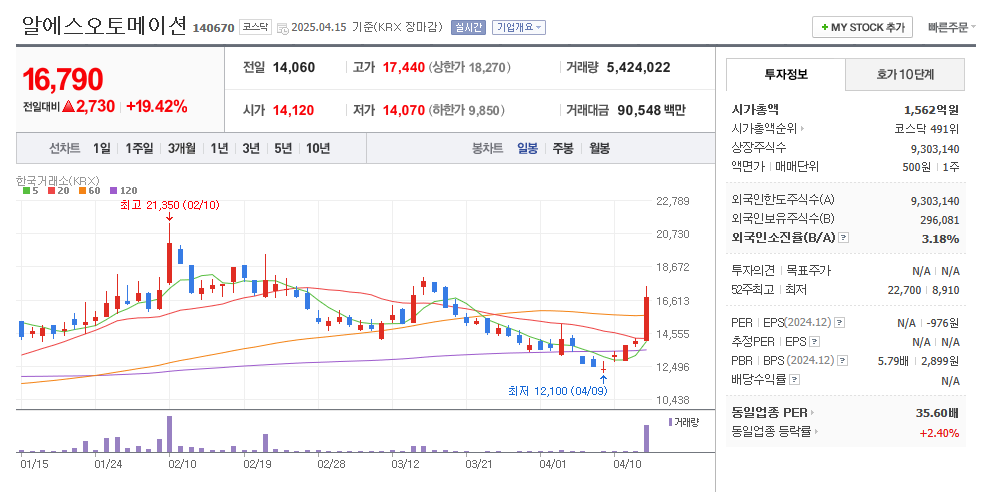
Task: Click the 최고 21,350 peak marker arrow
Action: click(169, 217)
